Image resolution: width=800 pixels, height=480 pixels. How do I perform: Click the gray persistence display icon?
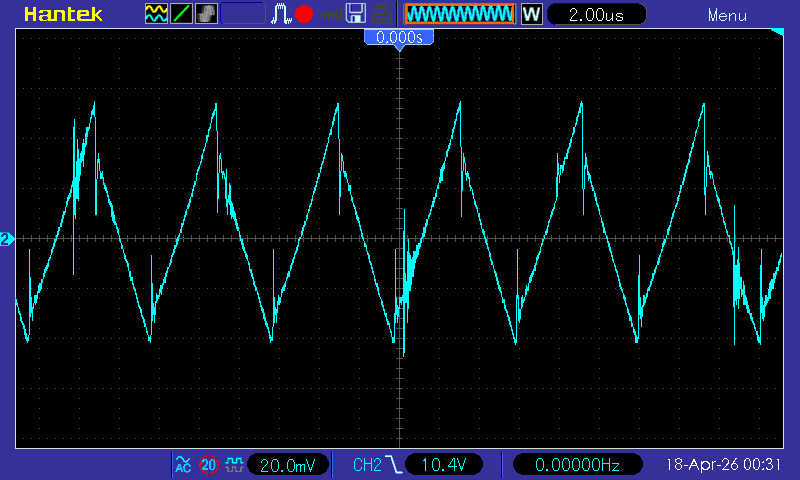(207, 14)
